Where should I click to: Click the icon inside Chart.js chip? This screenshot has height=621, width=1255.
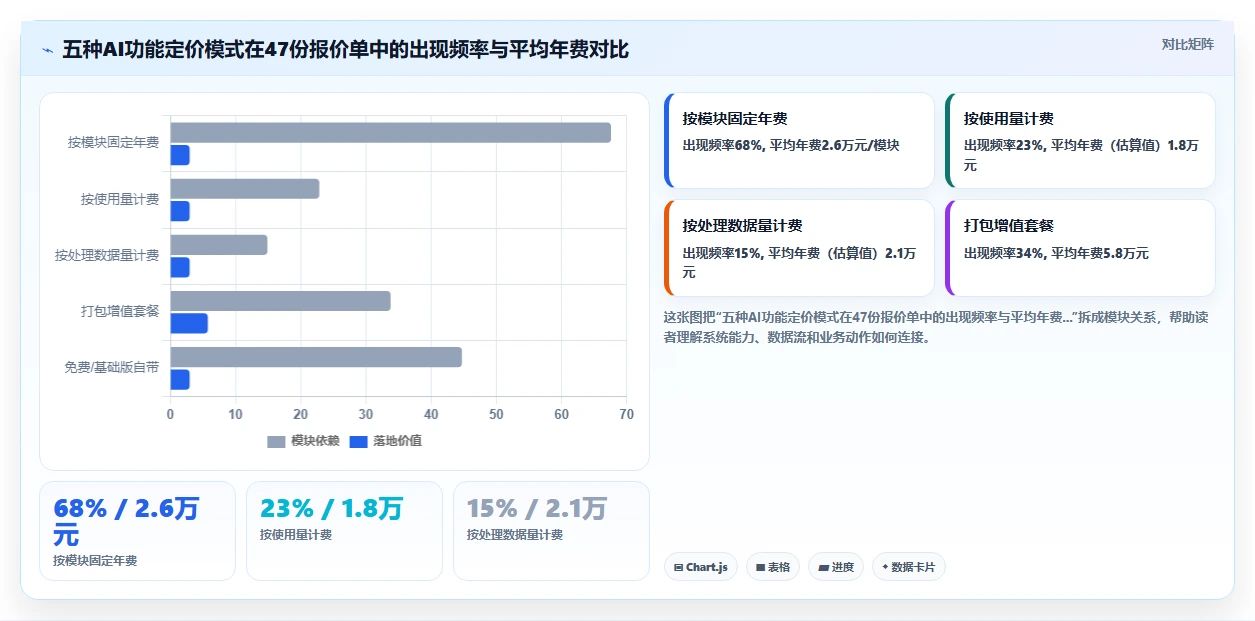(679, 568)
